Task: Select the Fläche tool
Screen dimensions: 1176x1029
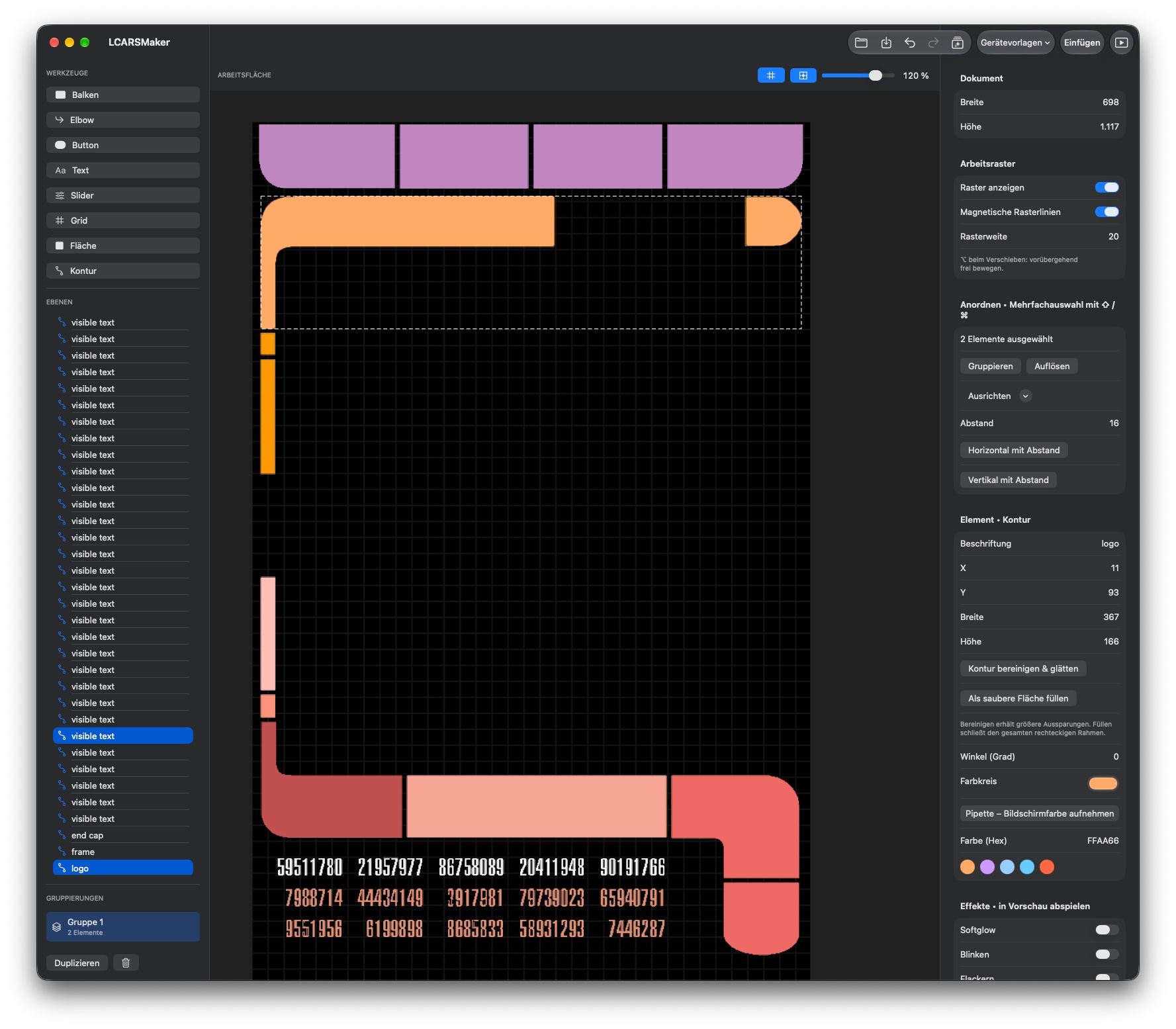Action: (123, 246)
